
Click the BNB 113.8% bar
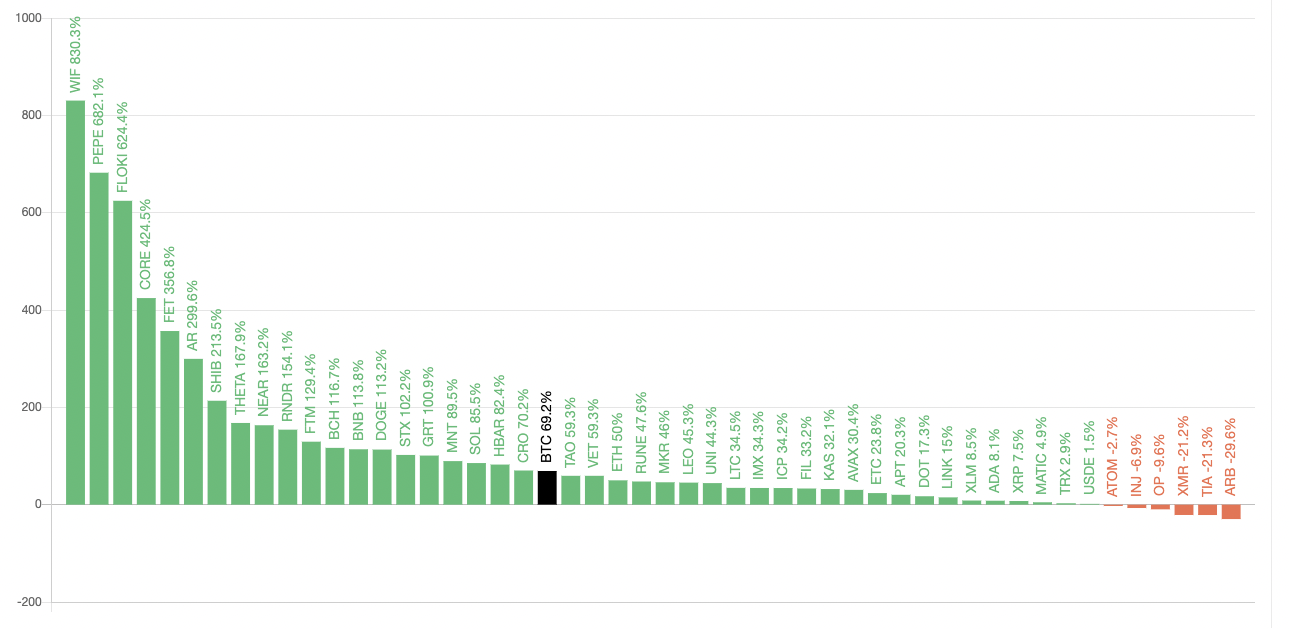[x=358, y=476]
